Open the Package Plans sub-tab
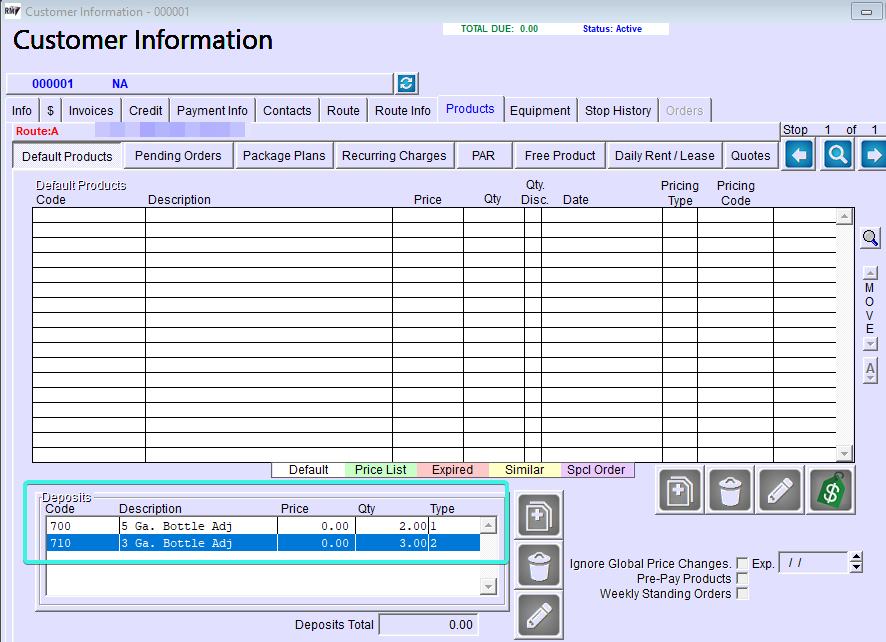886x642 pixels. coord(284,155)
